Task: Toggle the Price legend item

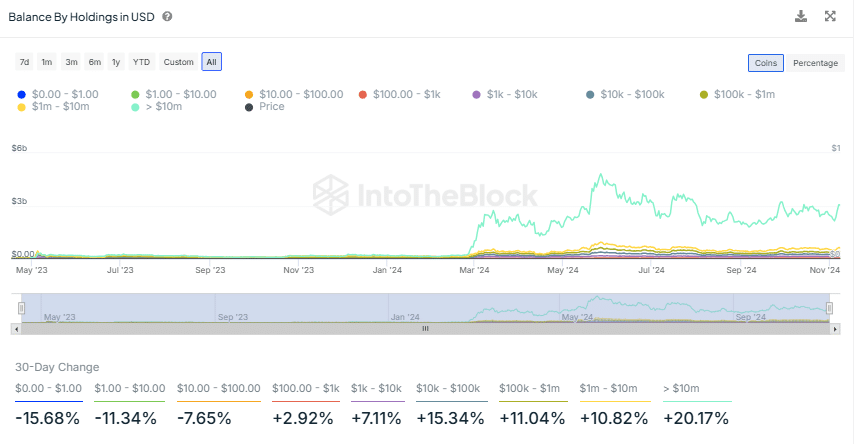Action: click(265, 106)
